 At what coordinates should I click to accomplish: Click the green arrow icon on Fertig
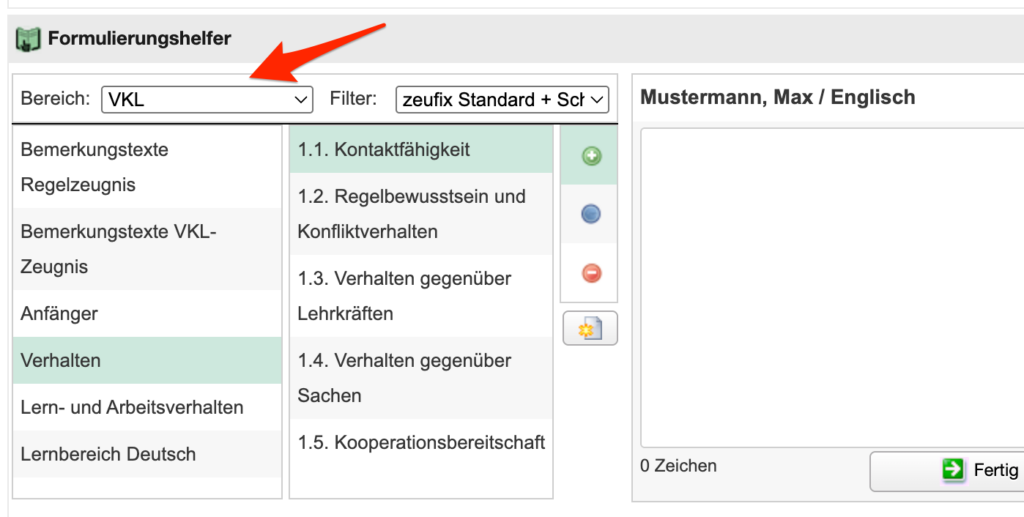(953, 470)
